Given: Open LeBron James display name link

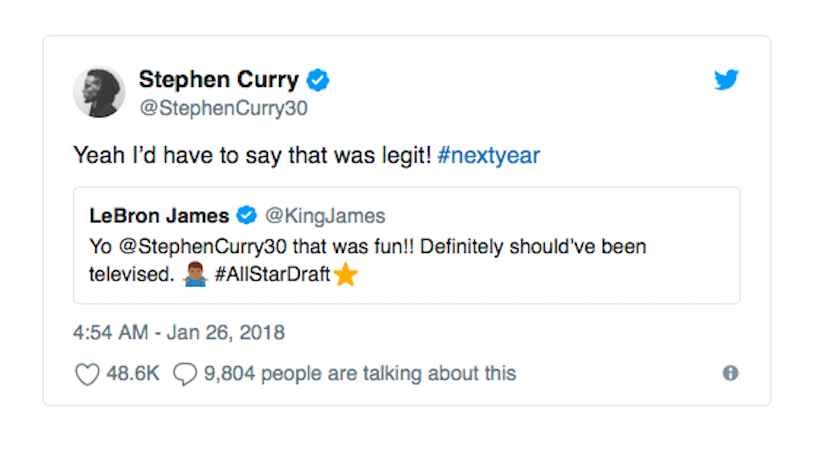Looking at the screenshot, I should (x=159, y=216).
